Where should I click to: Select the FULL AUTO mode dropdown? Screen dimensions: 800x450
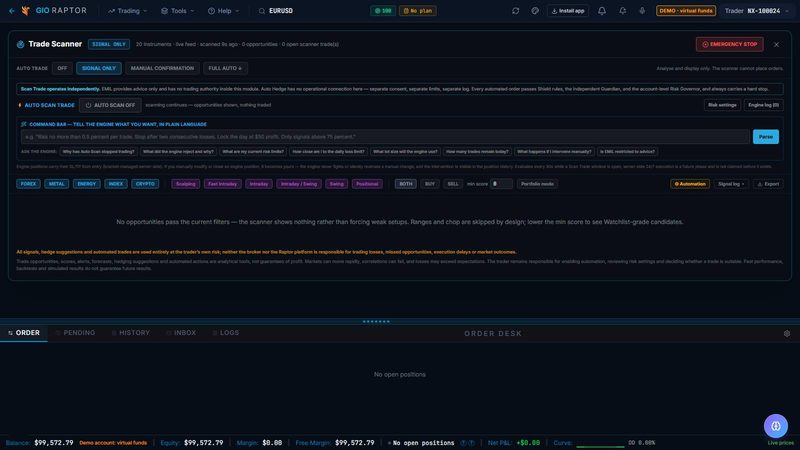click(225, 68)
